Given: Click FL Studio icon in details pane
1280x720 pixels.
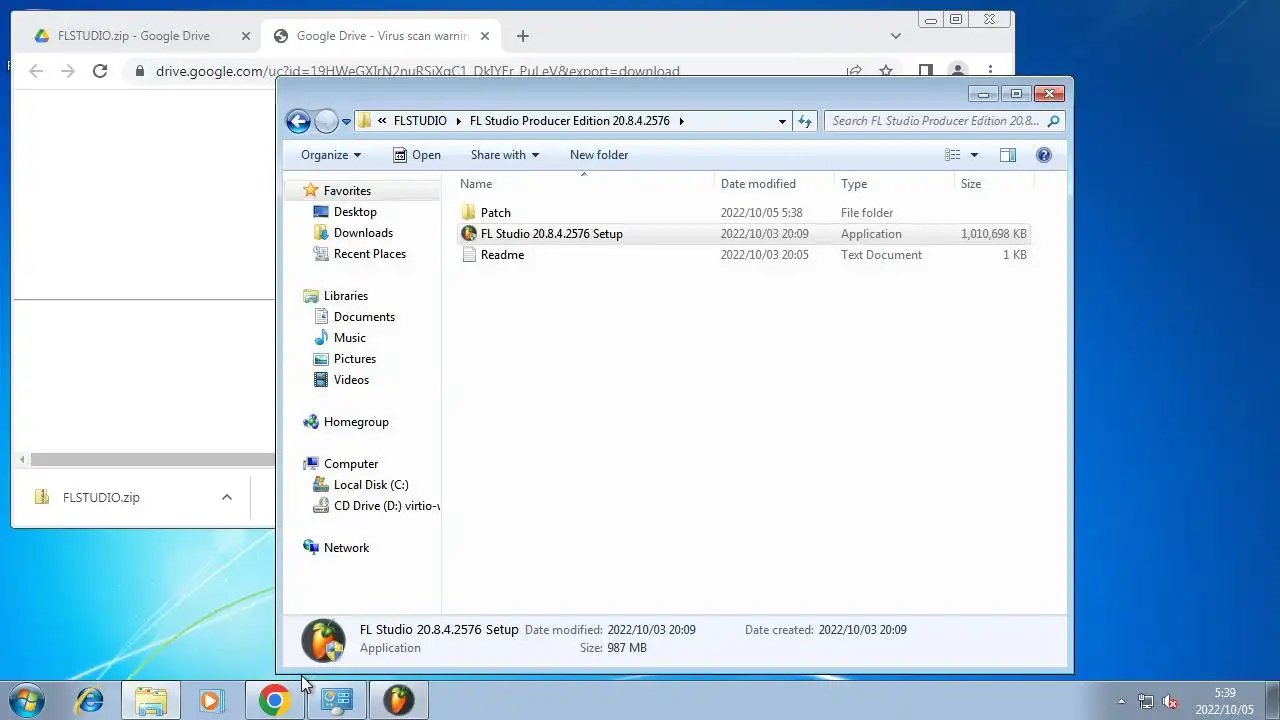Looking at the screenshot, I should 323,640.
